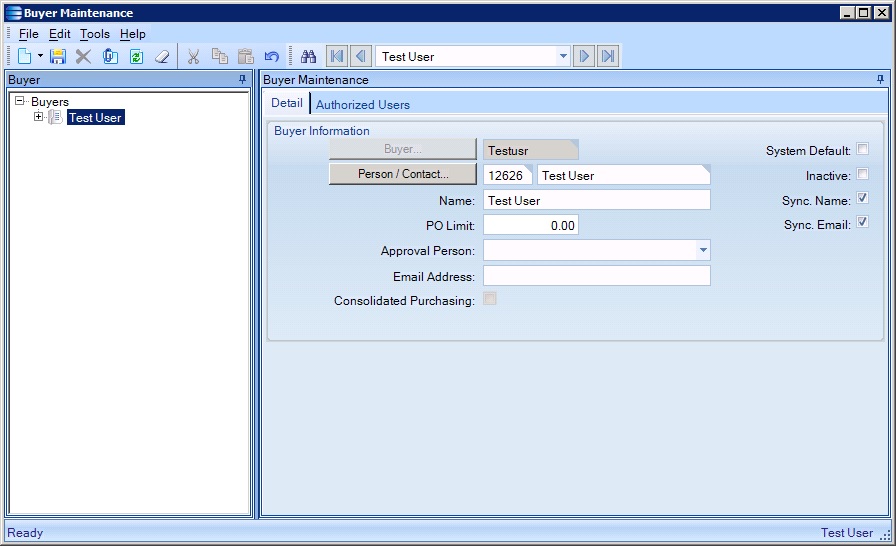Uncheck the Sync. Name checkbox
The height and width of the screenshot is (546, 896).
[863, 198]
